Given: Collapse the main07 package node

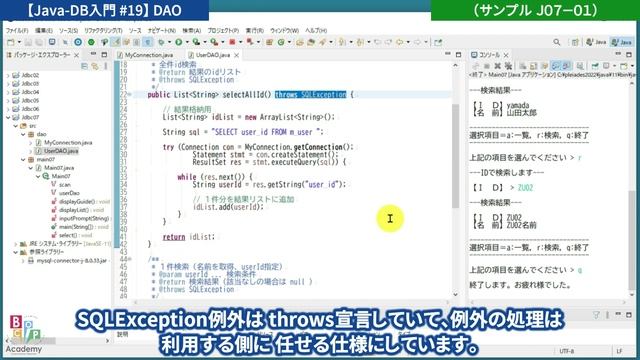Looking at the screenshot, I should coord(23,160).
